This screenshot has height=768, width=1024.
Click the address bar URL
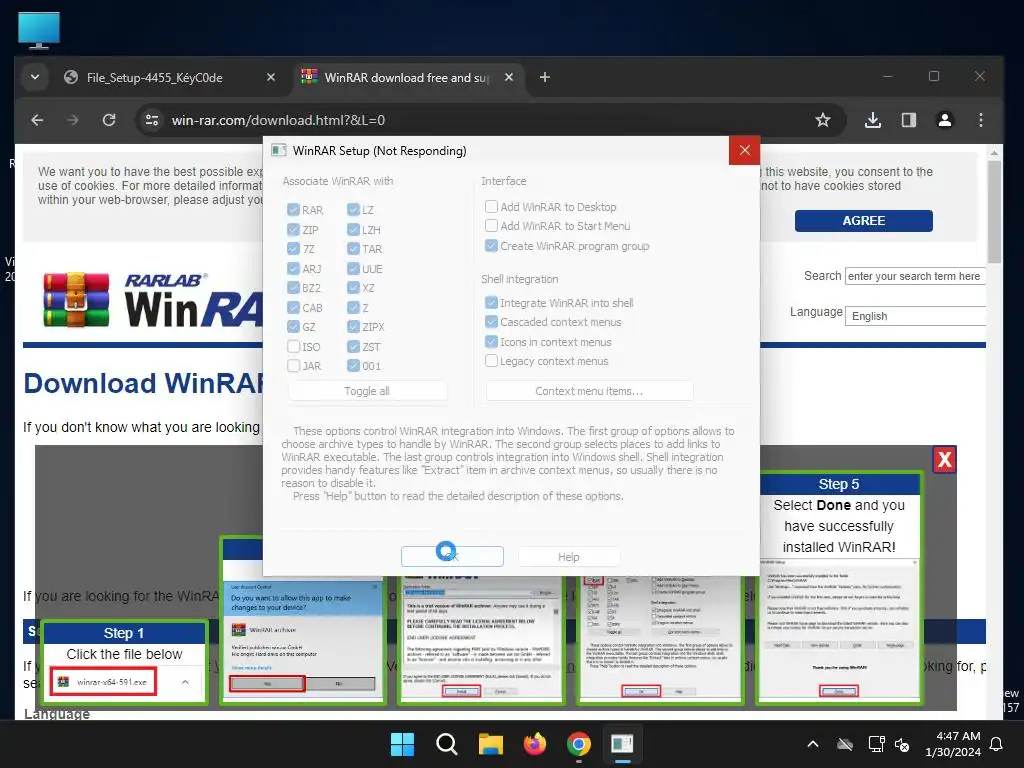278,120
